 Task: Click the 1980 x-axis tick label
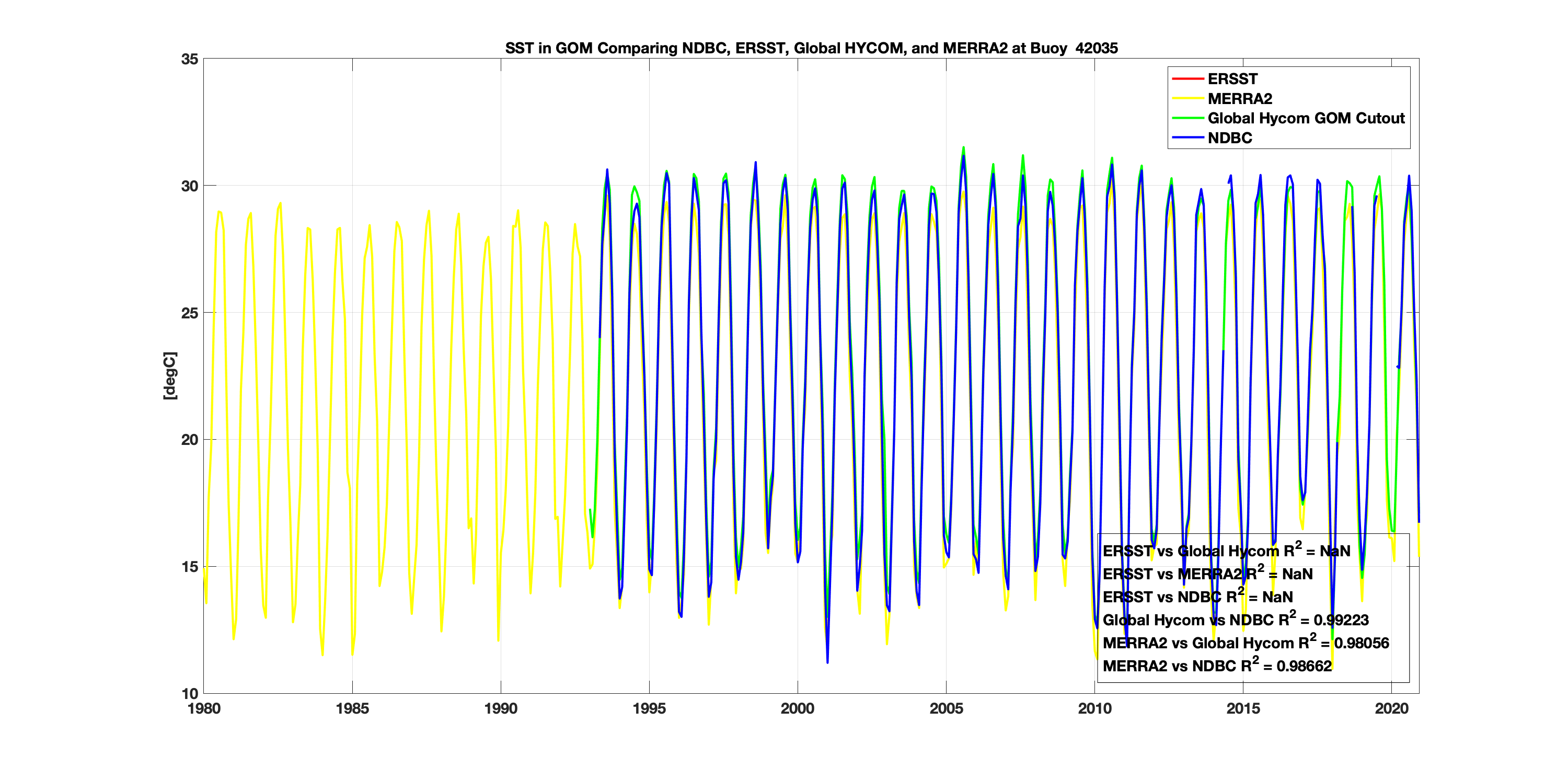[204, 708]
